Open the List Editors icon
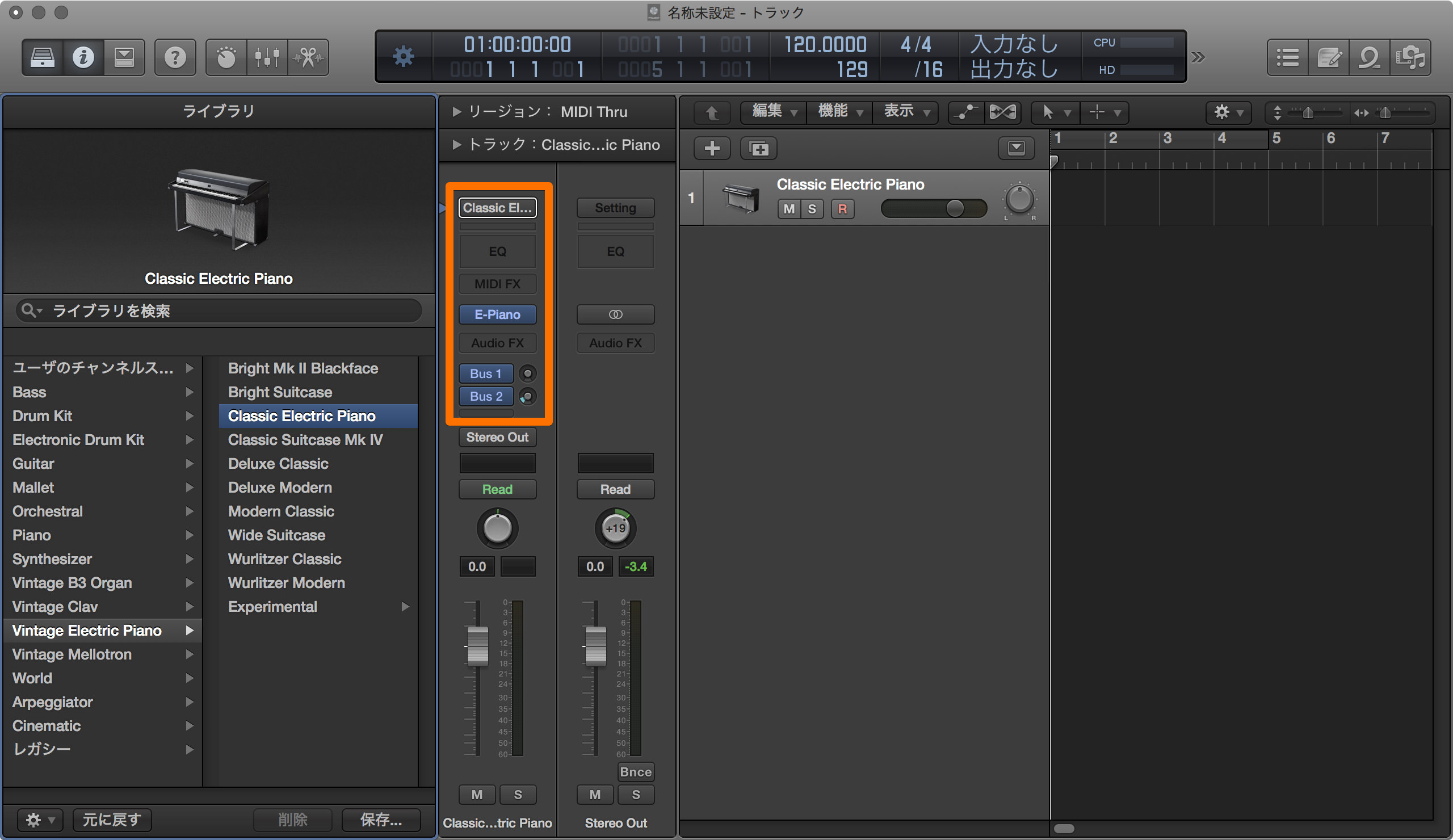 coord(1287,57)
